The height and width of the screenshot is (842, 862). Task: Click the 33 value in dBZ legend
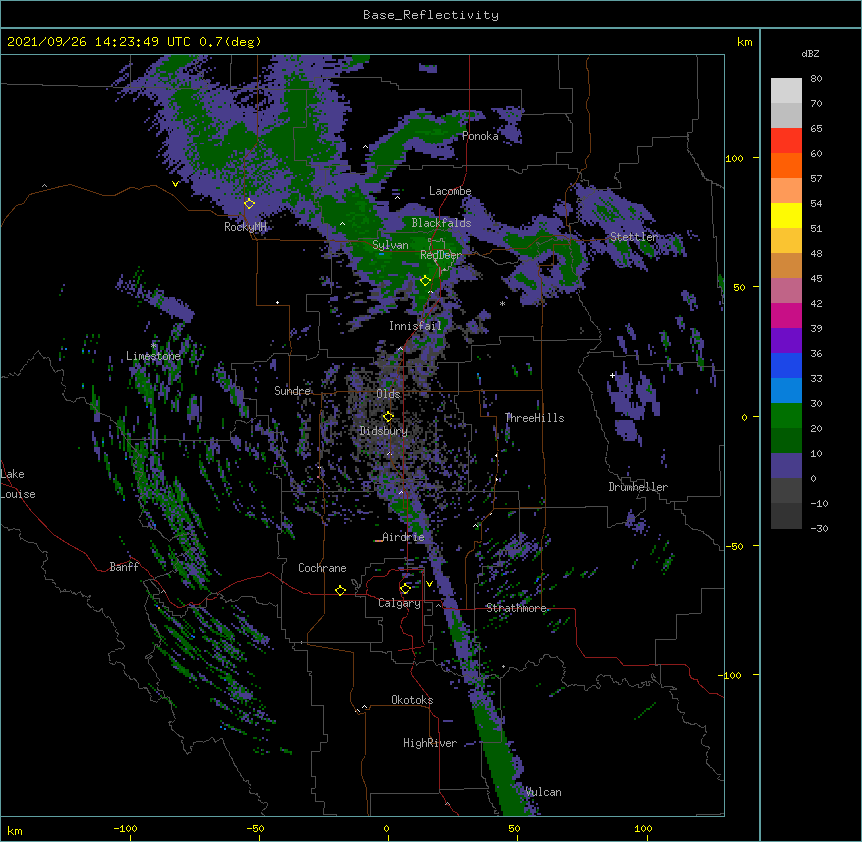pyautogui.click(x=816, y=379)
